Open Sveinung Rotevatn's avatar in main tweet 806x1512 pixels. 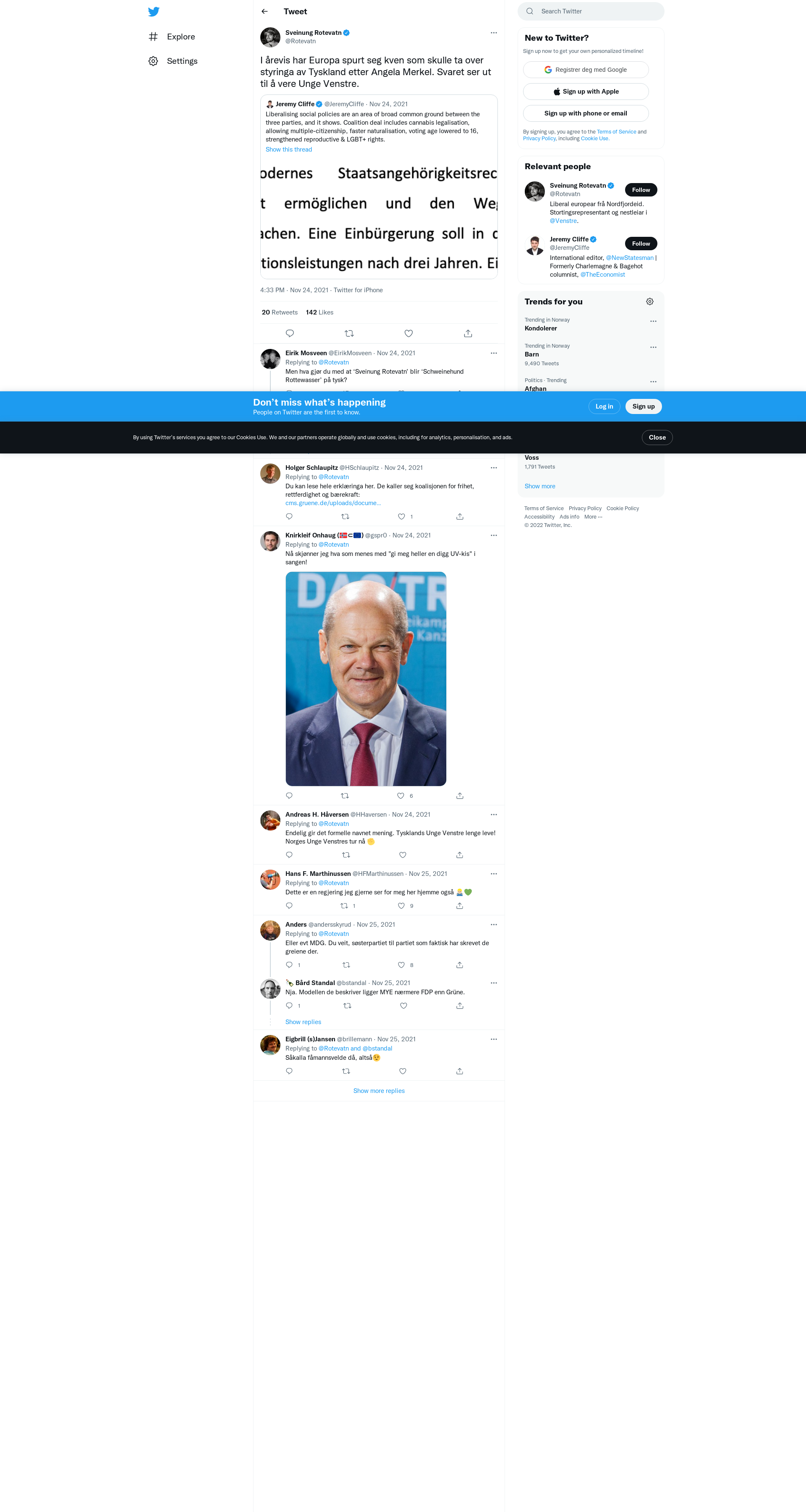pyautogui.click(x=270, y=37)
